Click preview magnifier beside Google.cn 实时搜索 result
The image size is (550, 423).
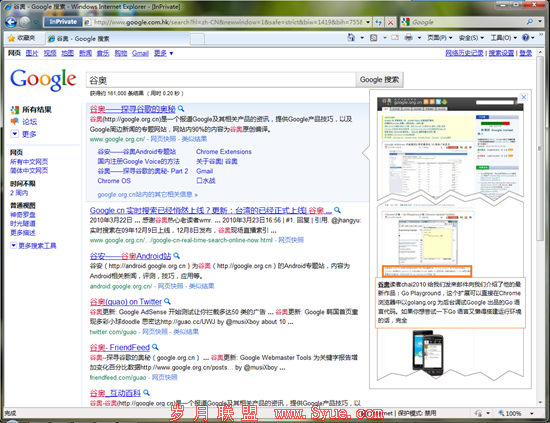337,210
